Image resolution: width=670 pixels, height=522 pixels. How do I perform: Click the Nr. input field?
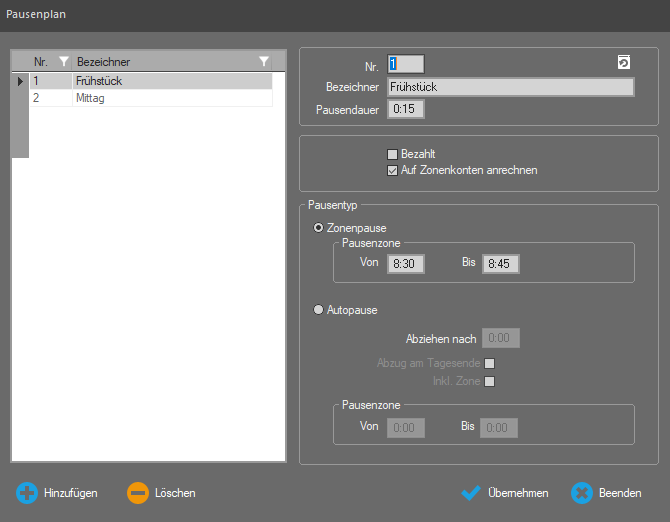click(406, 64)
